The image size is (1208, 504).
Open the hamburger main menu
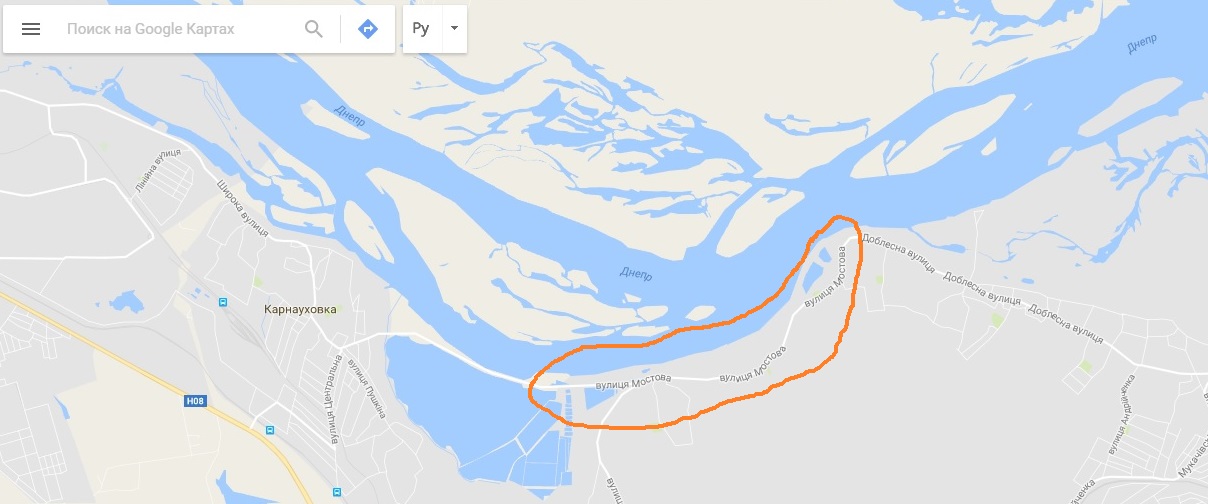point(31,29)
